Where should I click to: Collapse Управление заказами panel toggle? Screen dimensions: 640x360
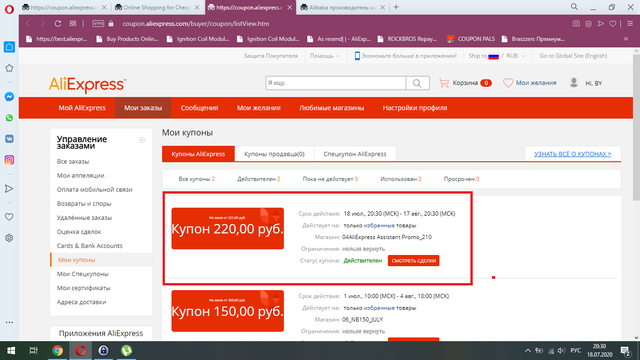[142, 140]
